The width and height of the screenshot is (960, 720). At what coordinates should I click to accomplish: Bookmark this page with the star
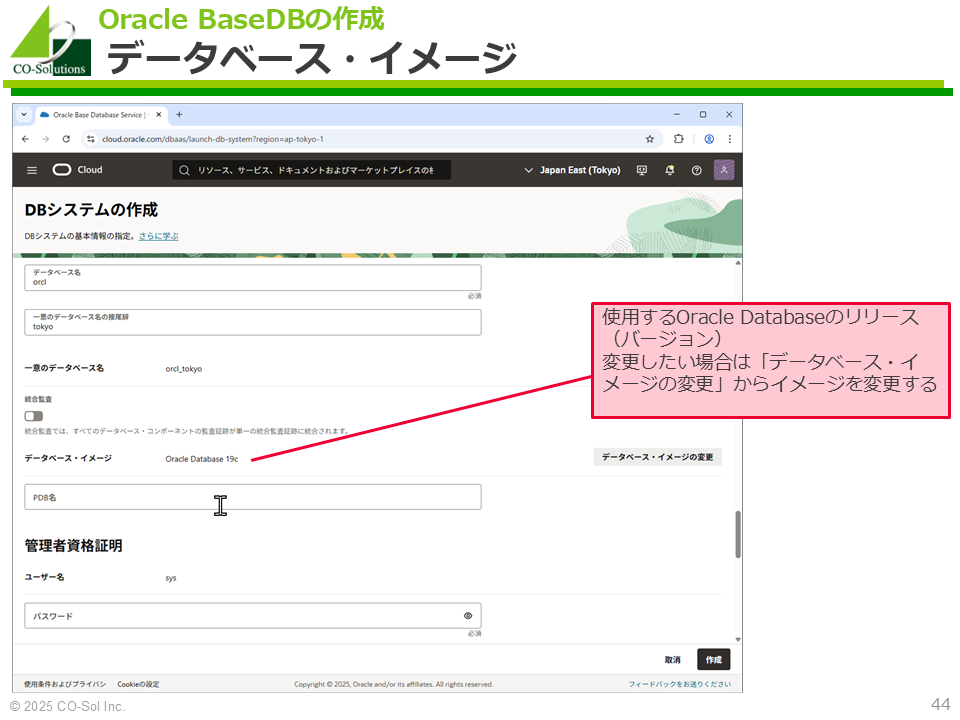click(650, 139)
